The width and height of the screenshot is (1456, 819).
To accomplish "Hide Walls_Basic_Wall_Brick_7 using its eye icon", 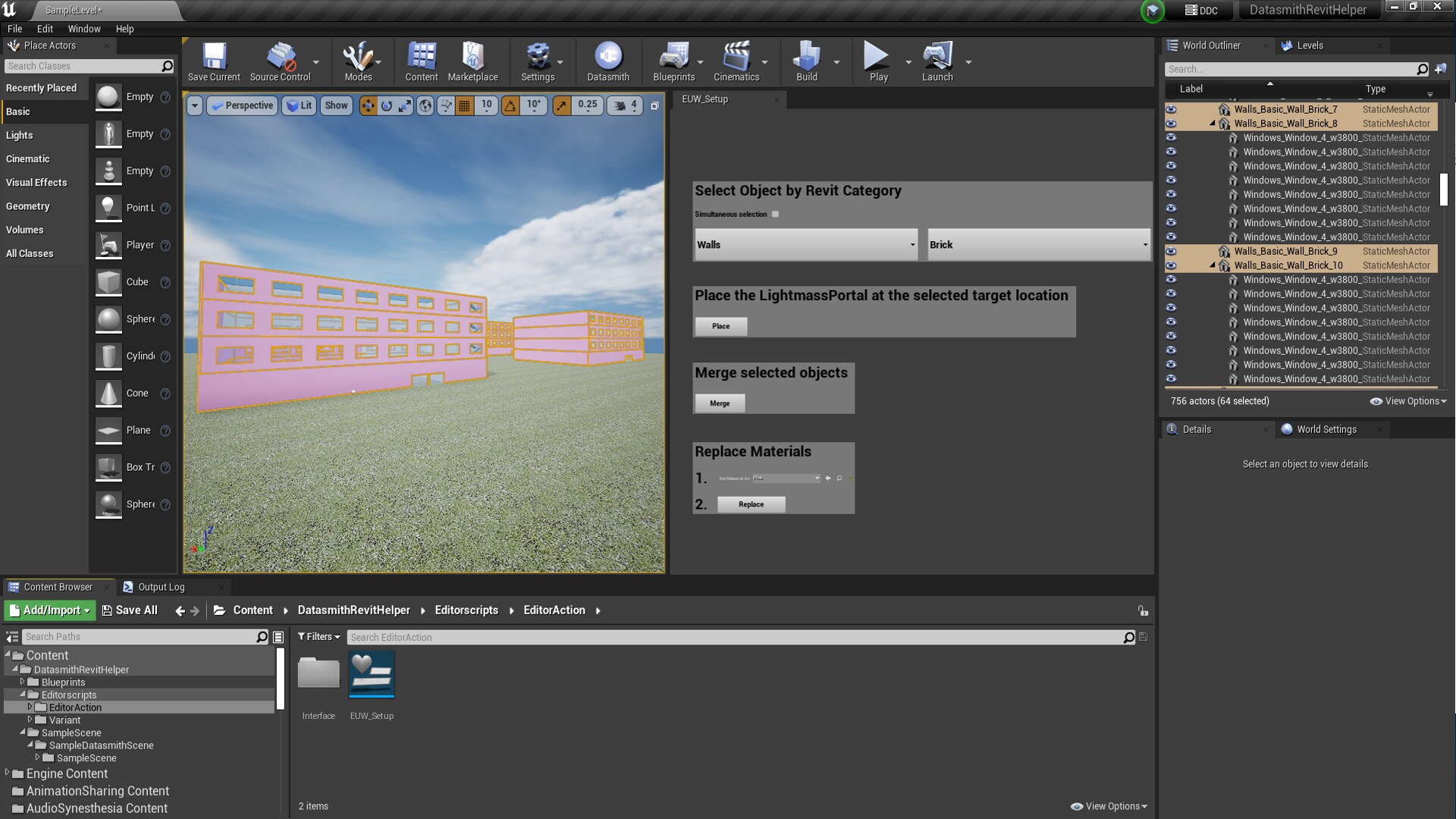I will click(x=1171, y=109).
